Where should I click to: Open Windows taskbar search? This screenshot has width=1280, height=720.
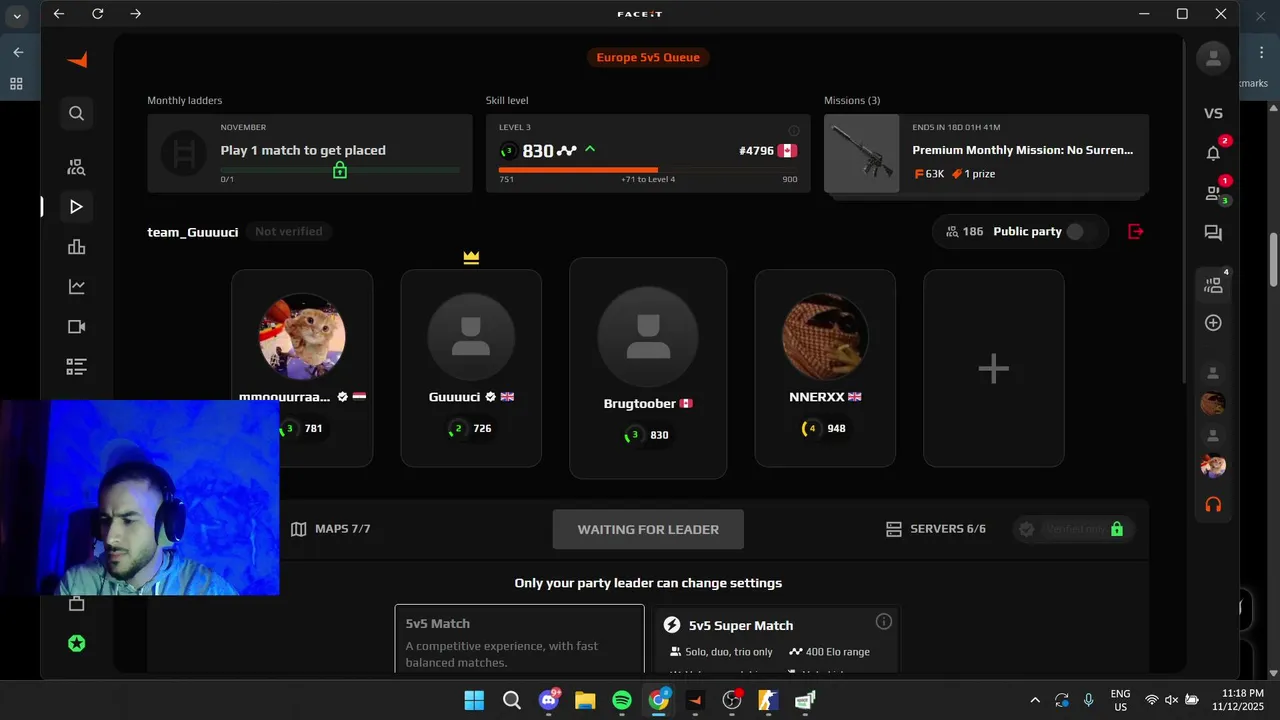511,700
